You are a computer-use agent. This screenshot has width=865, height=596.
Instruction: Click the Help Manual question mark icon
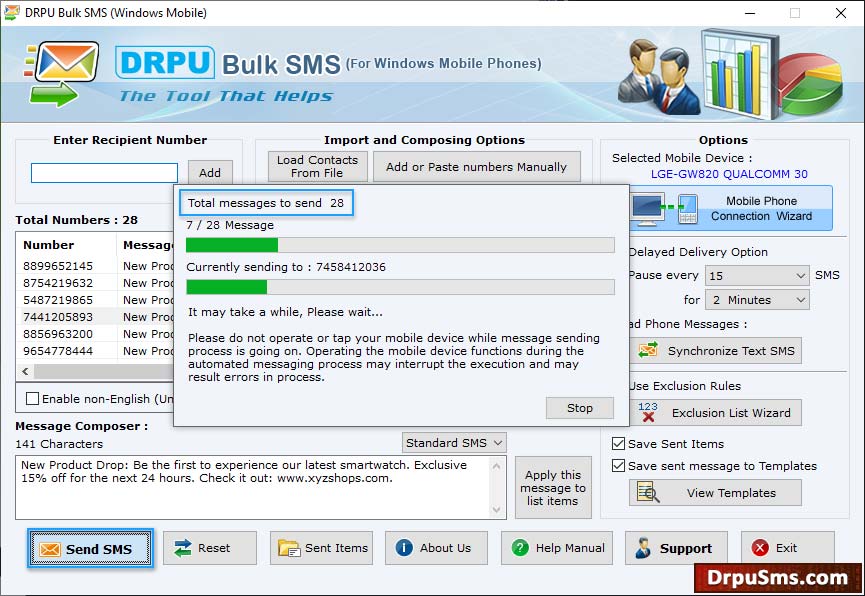520,547
